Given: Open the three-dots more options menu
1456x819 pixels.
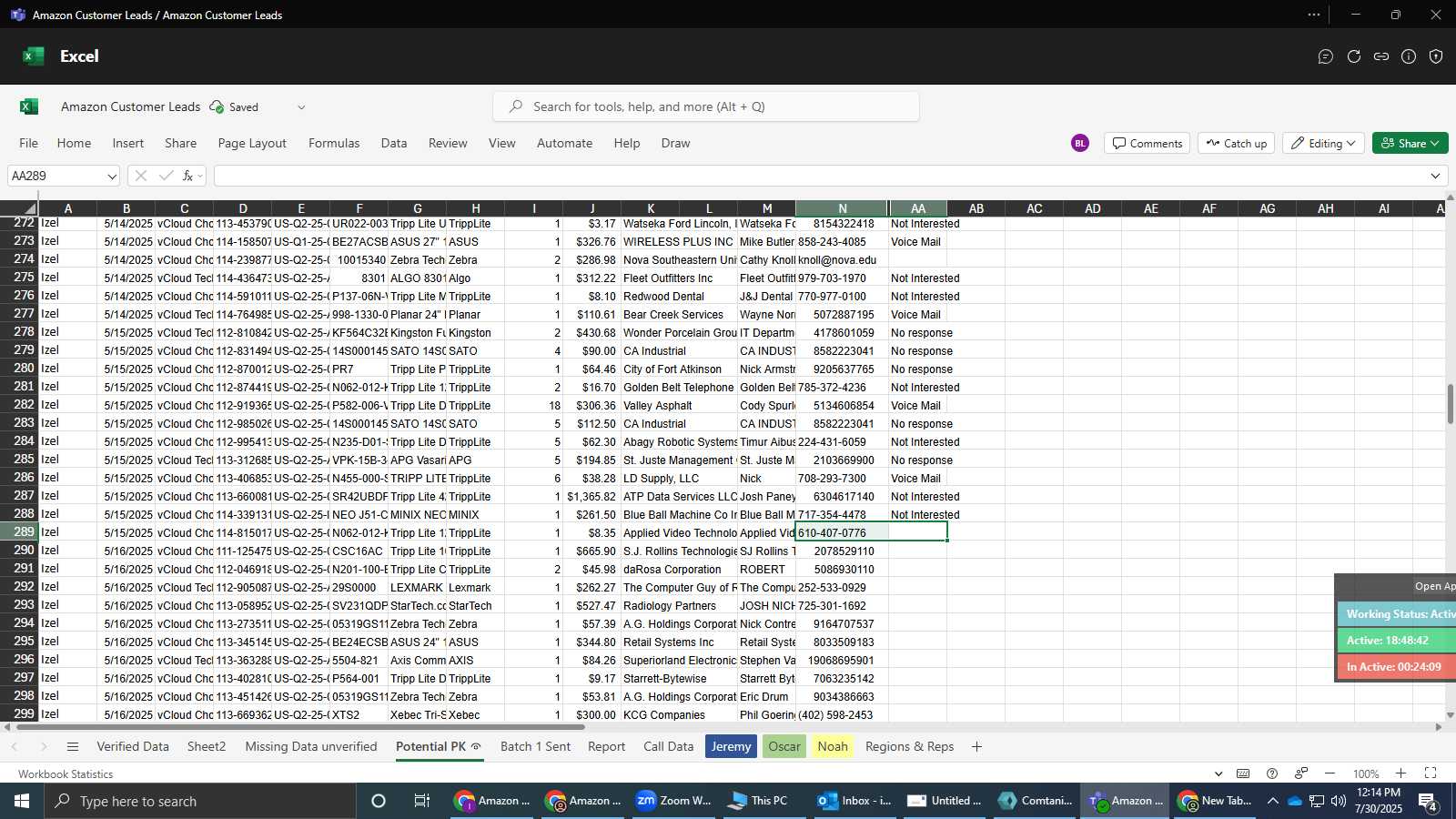Looking at the screenshot, I should coord(1314,15).
